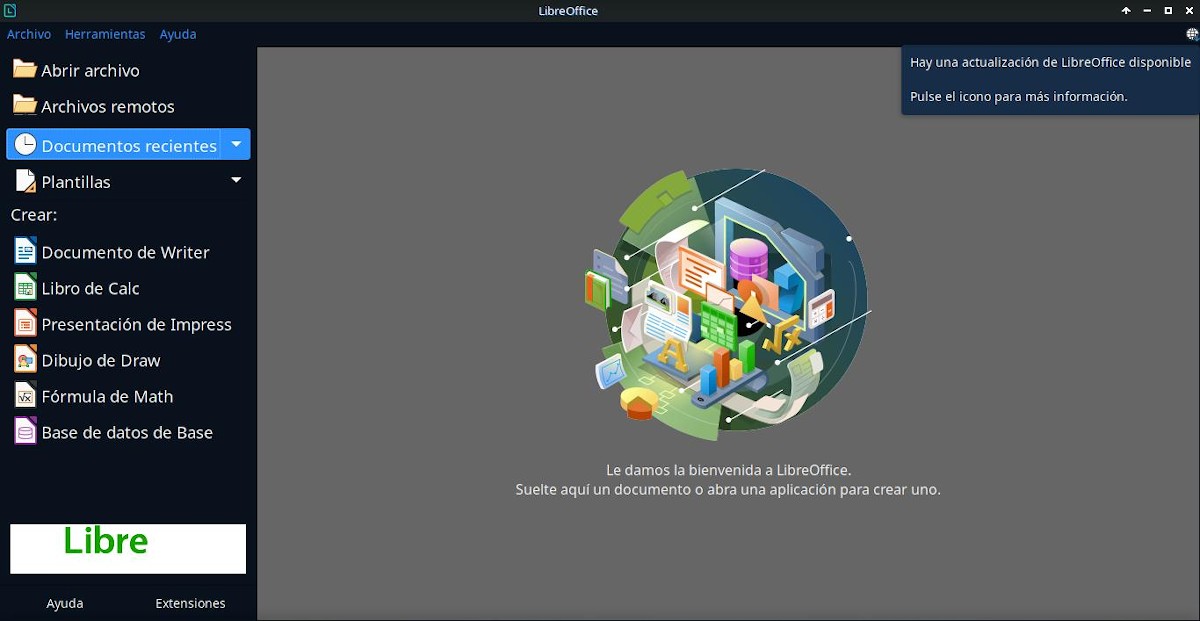Expand the Plantillas dropdown arrow
Viewport: 1200px width, 621px height.
236,181
